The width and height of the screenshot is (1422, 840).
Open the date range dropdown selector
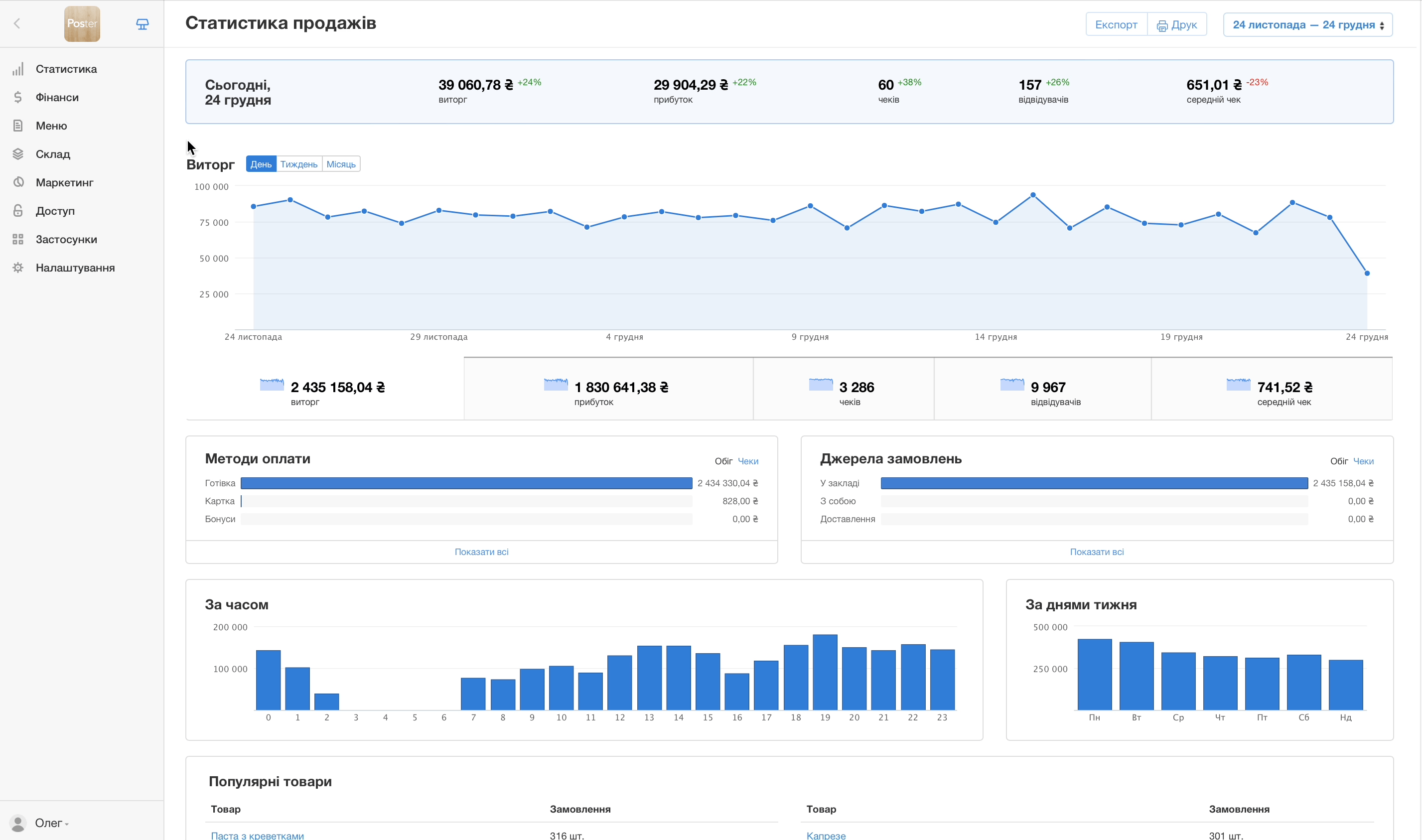tap(1307, 25)
